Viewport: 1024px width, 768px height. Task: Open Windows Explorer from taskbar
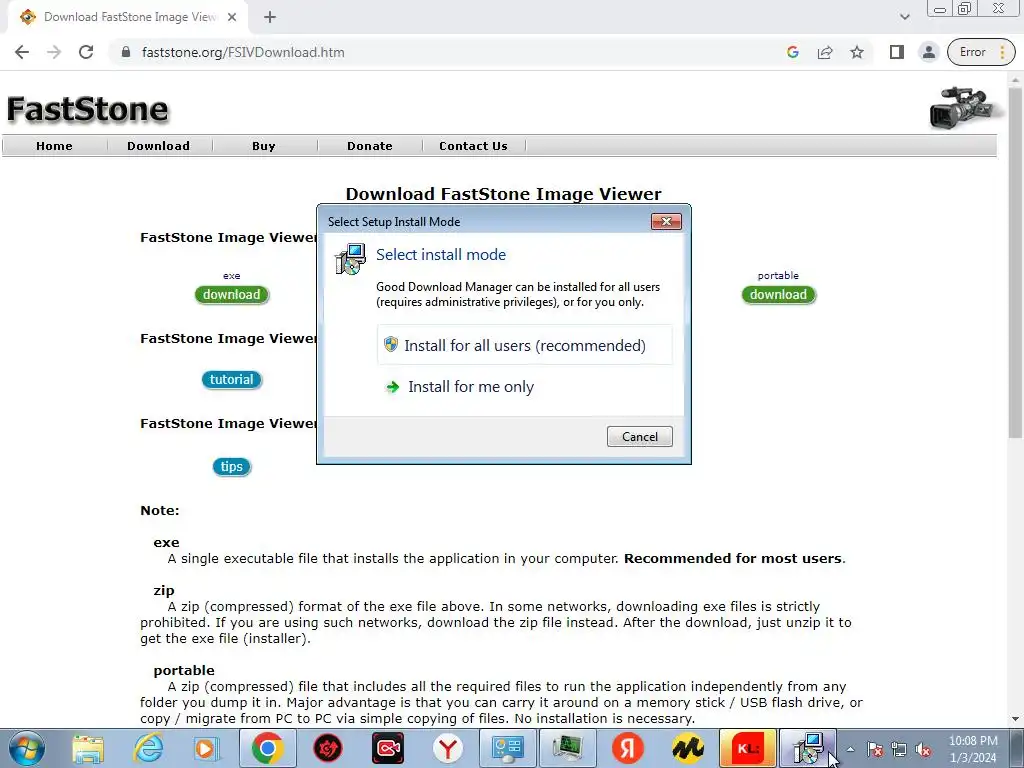(88, 748)
